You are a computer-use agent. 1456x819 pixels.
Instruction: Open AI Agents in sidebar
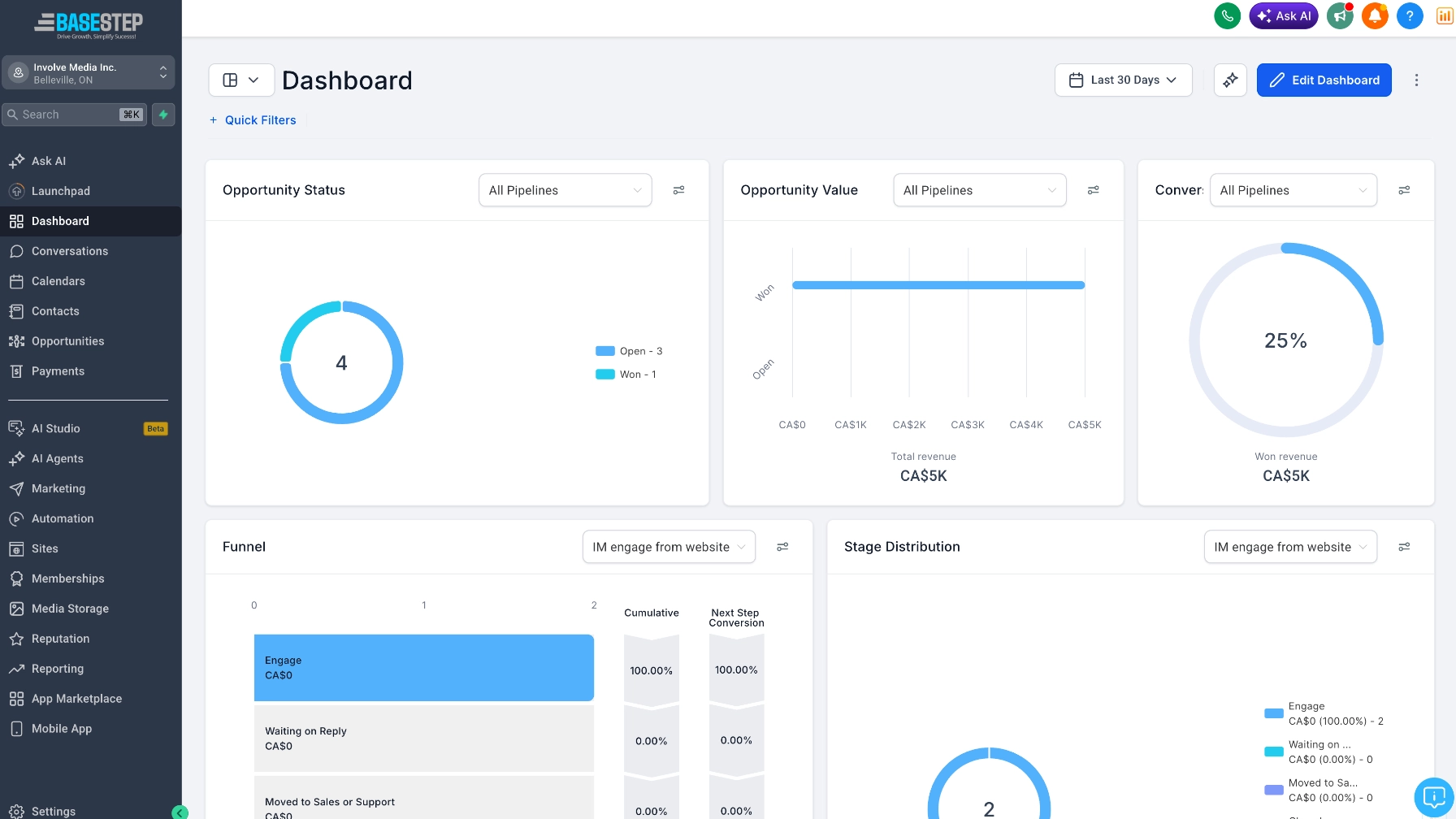click(x=90, y=458)
